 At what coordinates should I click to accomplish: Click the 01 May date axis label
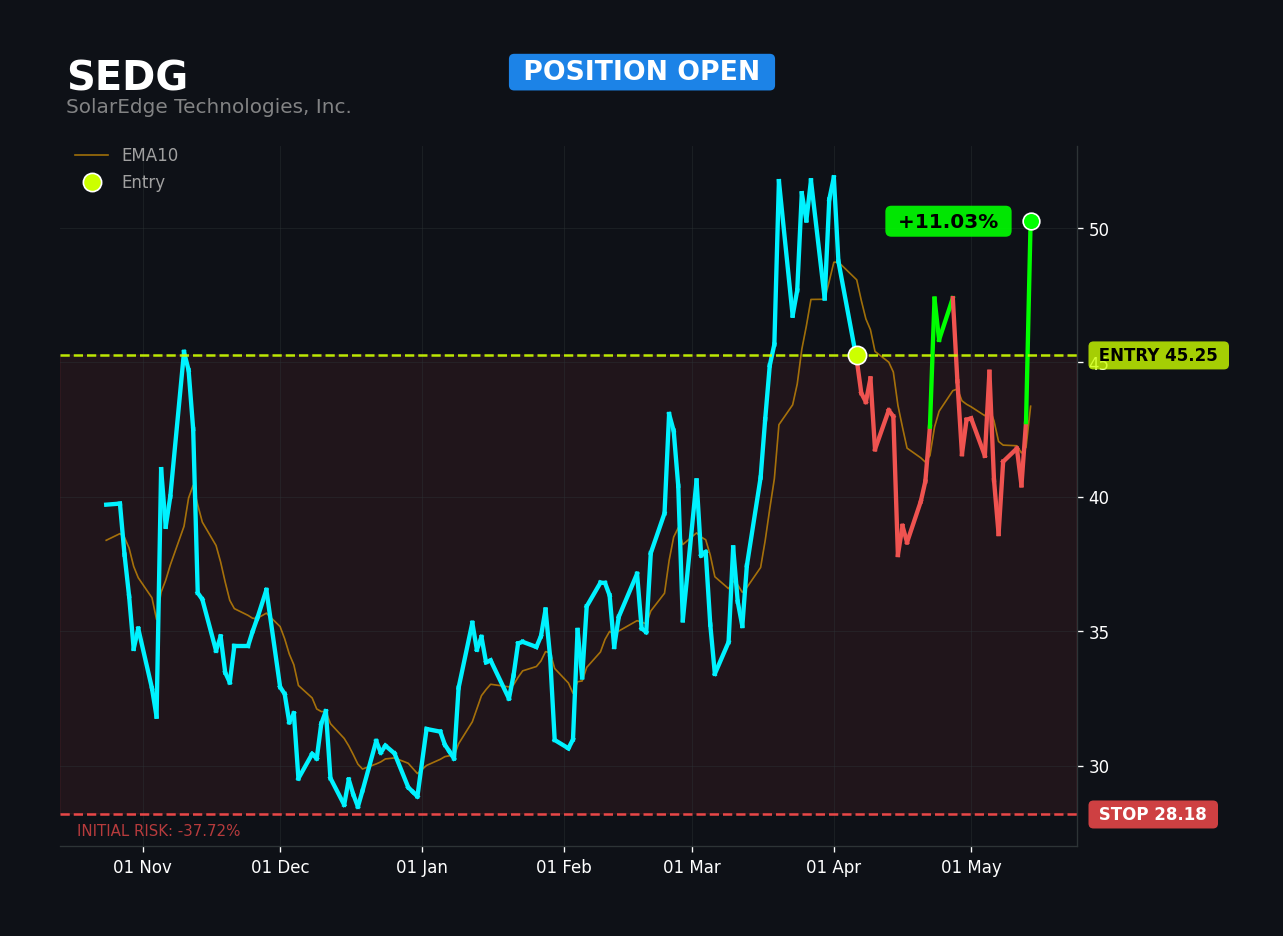click(971, 868)
